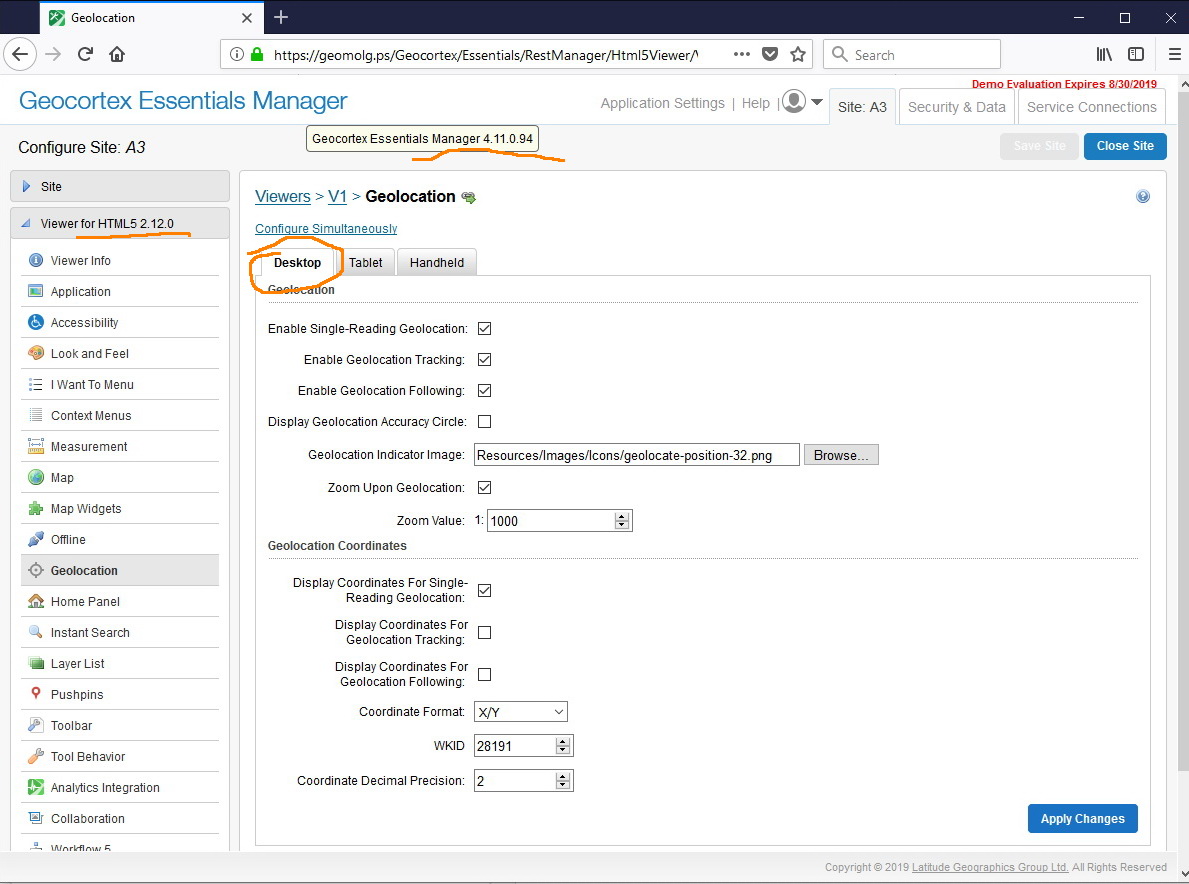Click the Home Panel house icon
The image size is (1189, 884).
click(x=36, y=601)
